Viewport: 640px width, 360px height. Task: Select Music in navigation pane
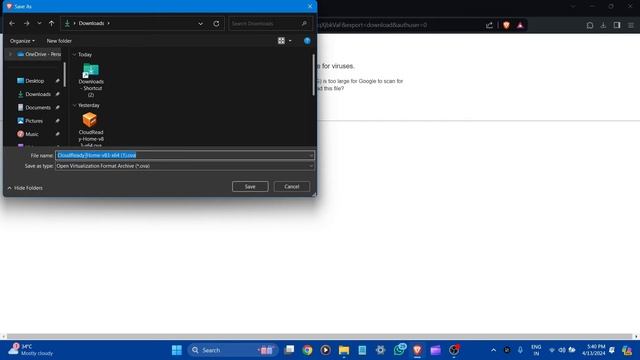[x=32, y=134]
